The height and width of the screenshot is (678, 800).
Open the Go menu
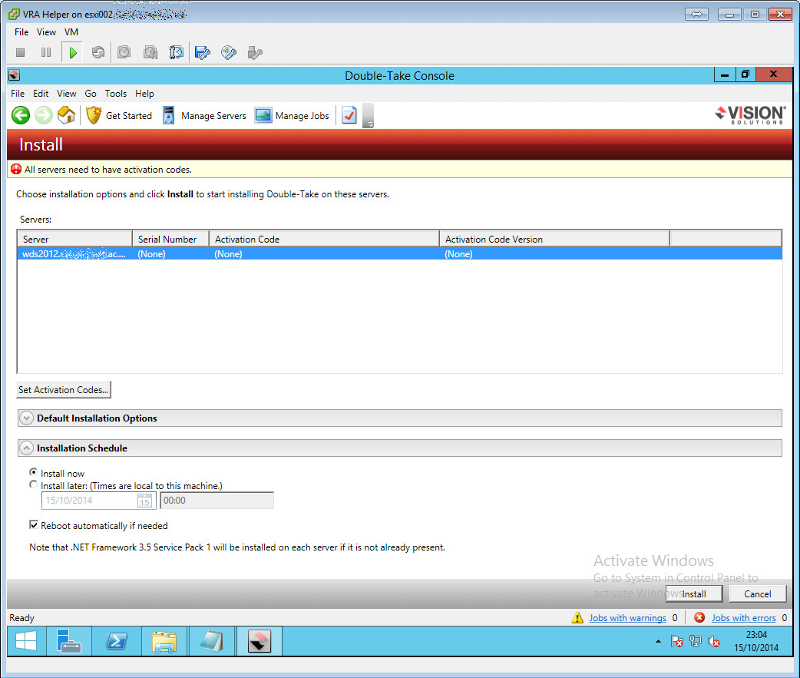click(90, 94)
